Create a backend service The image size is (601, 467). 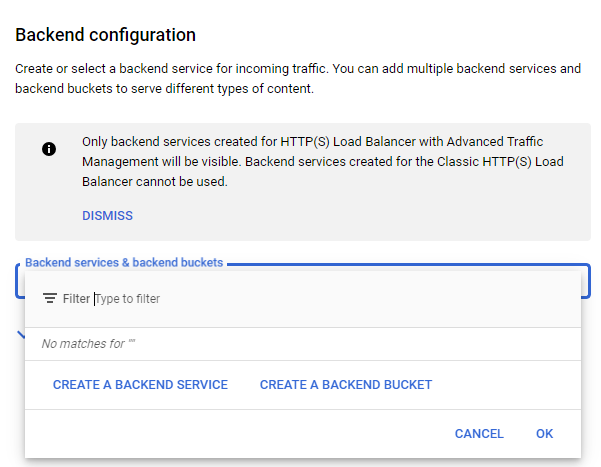point(140,385)
